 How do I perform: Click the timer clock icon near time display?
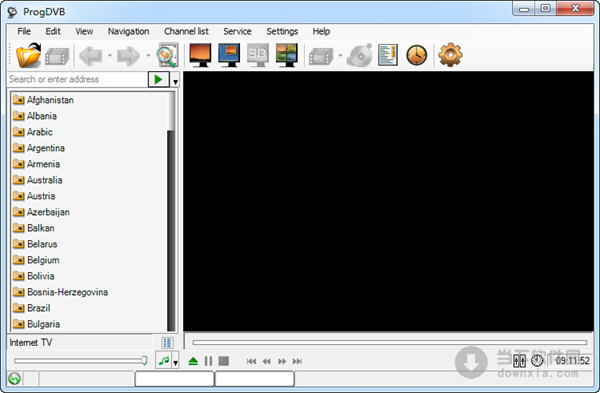(x=537, y=360)
